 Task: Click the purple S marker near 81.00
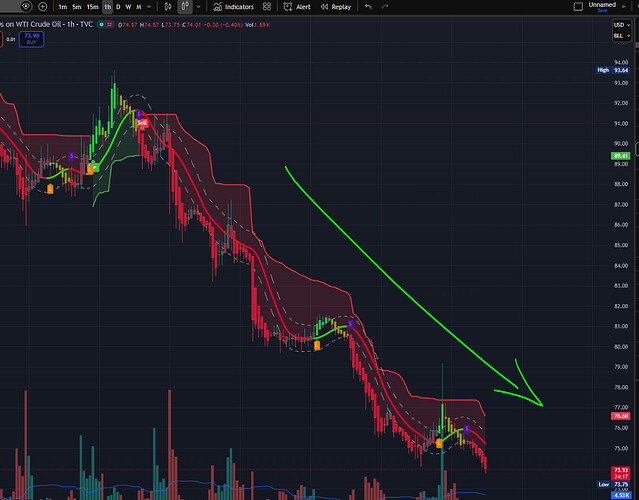[350, 324]
